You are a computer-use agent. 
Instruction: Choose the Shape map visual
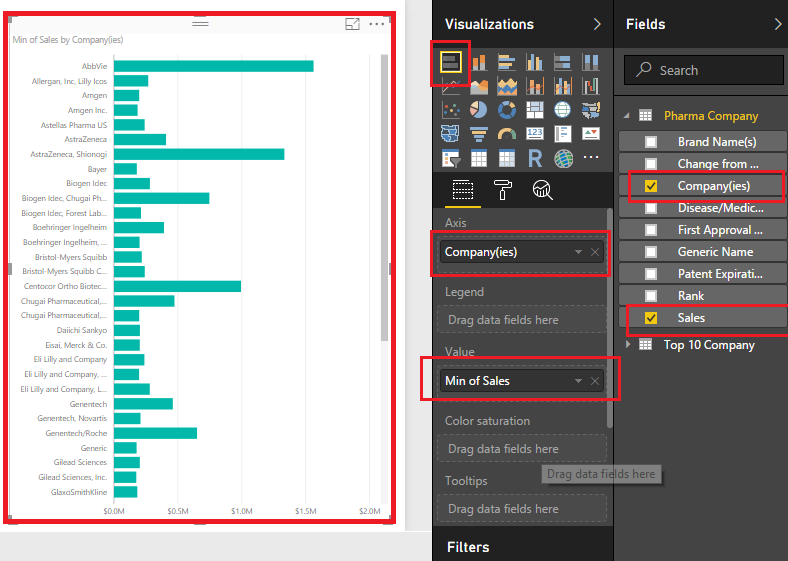tap(451, 134)
